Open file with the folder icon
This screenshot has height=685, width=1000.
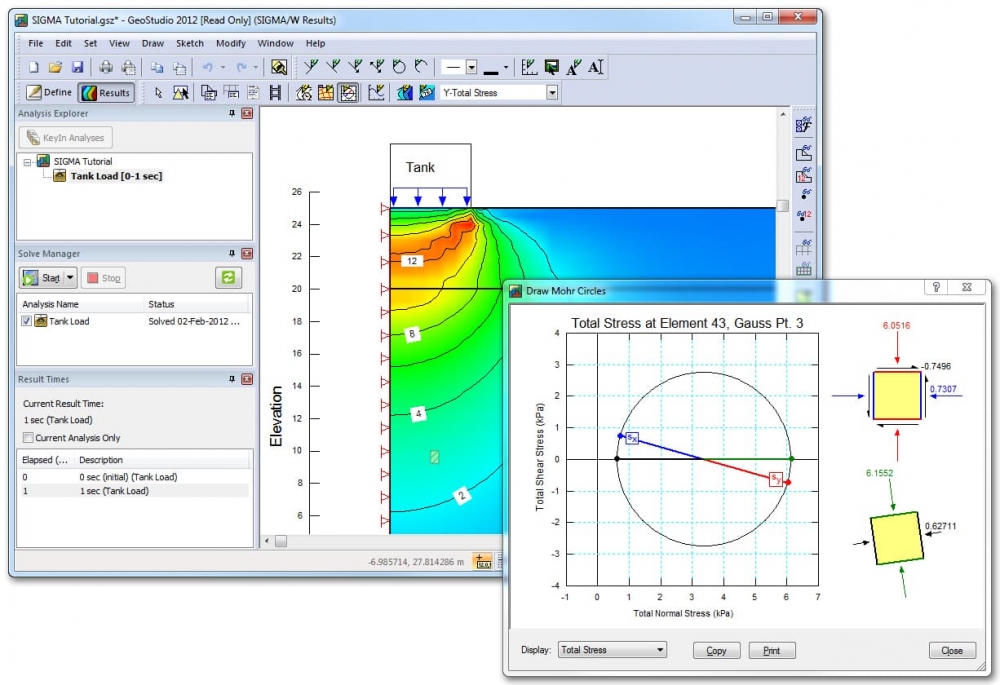55,67
